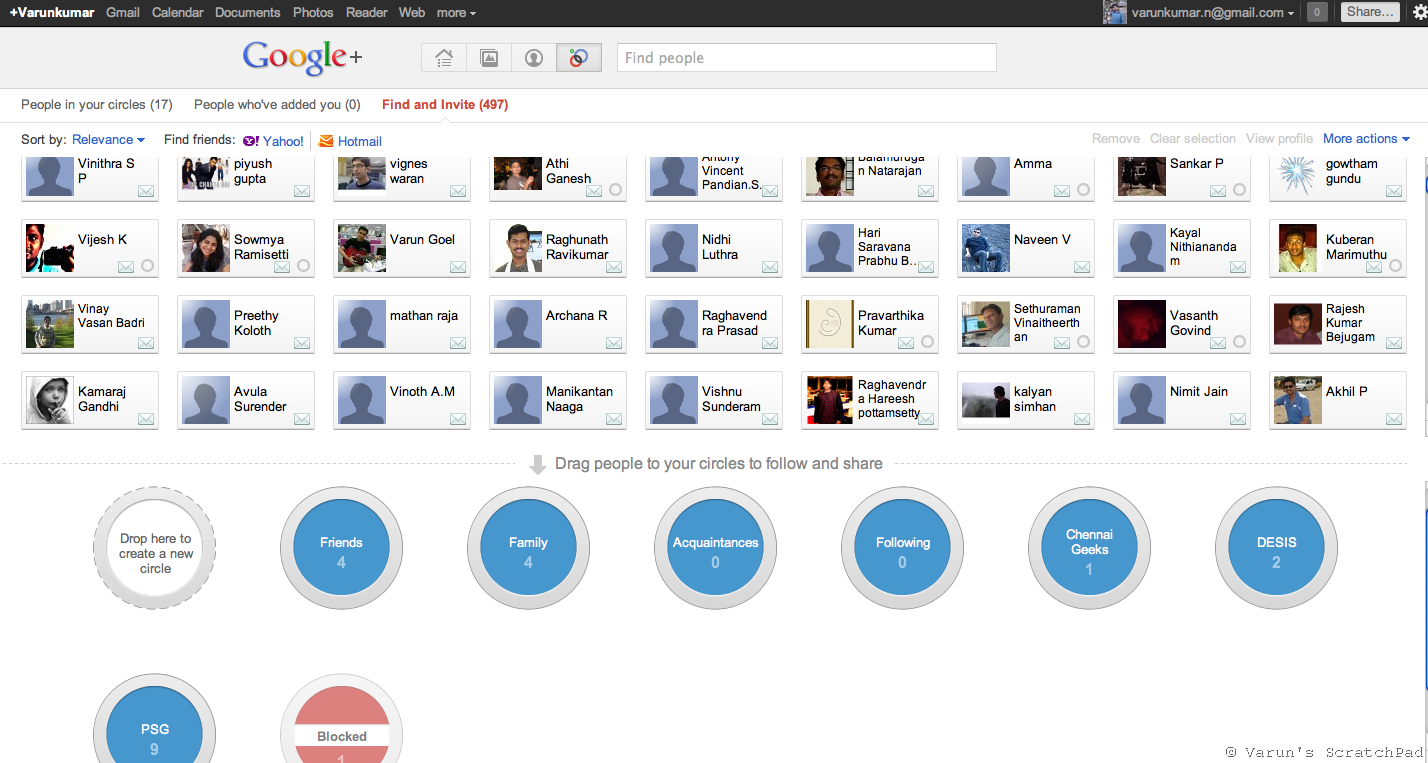Click envelope icon on Vijesh K card

pyautogui.click(x=126, y=267)
